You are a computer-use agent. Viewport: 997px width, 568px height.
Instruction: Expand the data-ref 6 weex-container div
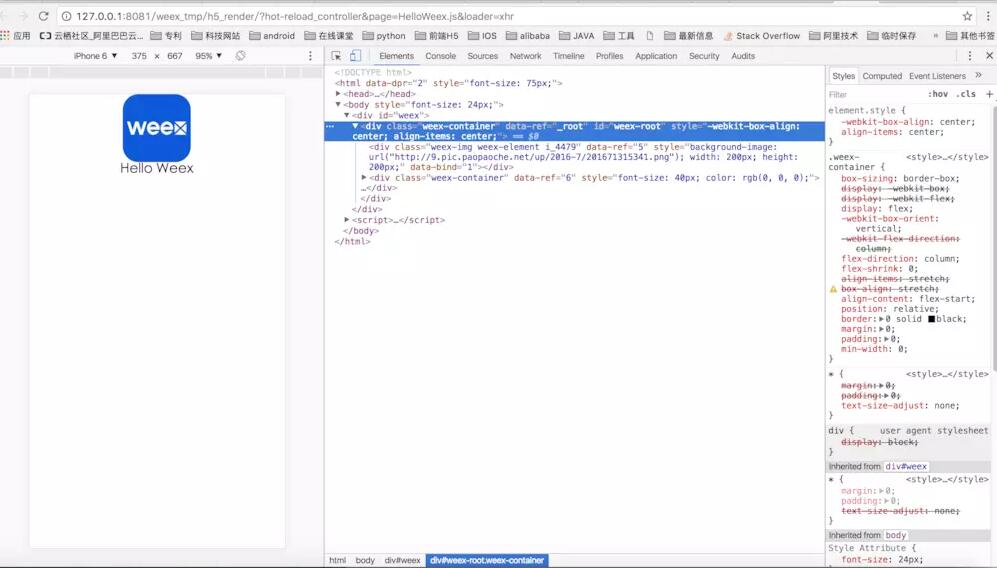point(364,177)
